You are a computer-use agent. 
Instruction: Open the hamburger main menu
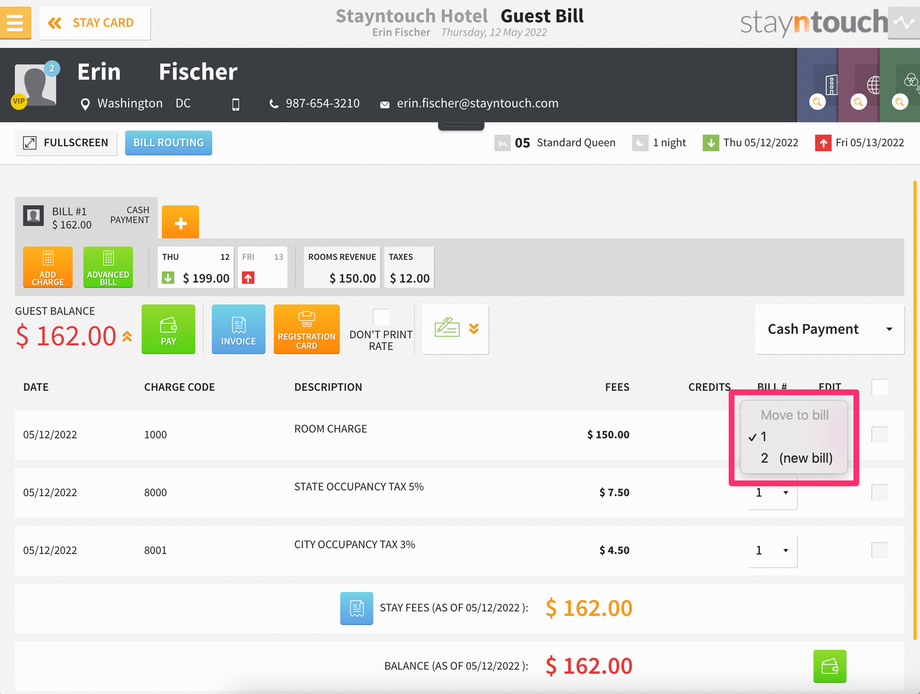click(x=15, y=23)
